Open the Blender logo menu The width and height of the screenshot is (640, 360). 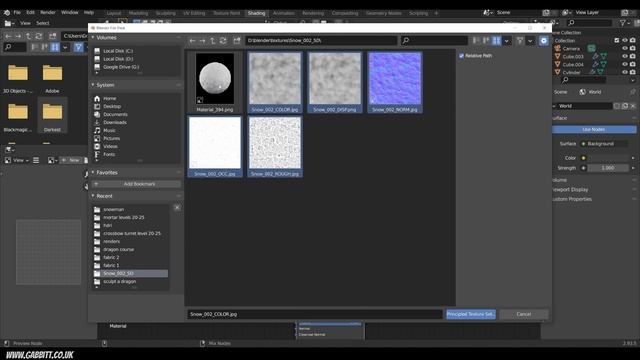click(7, 13)
